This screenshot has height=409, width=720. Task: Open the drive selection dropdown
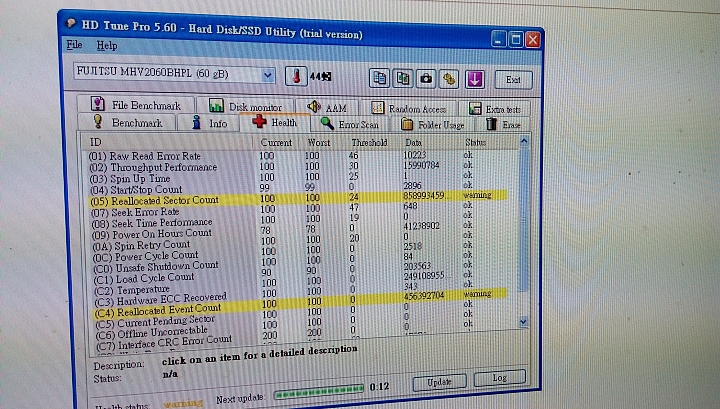coord(268,75)
